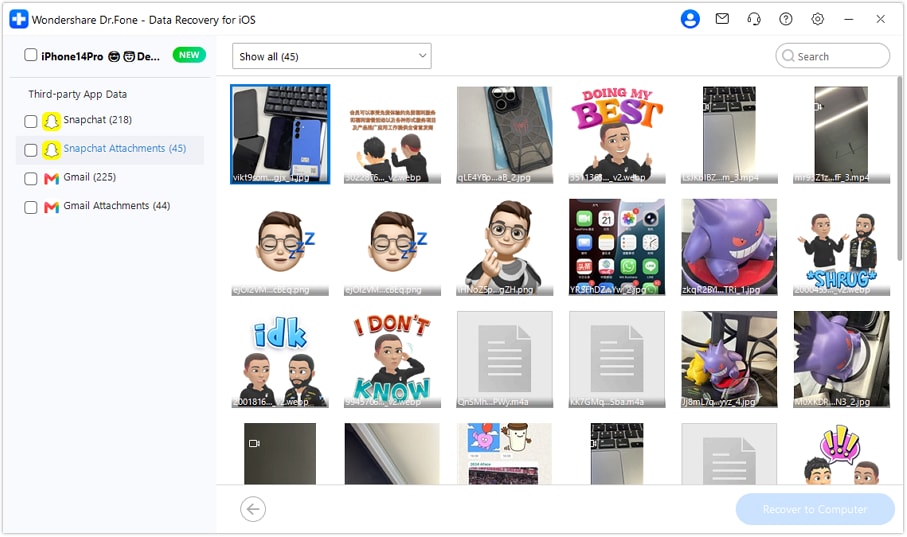
Task: Select the I DON'T KNOW sticker thumbnail
Action: coord(392,359)
